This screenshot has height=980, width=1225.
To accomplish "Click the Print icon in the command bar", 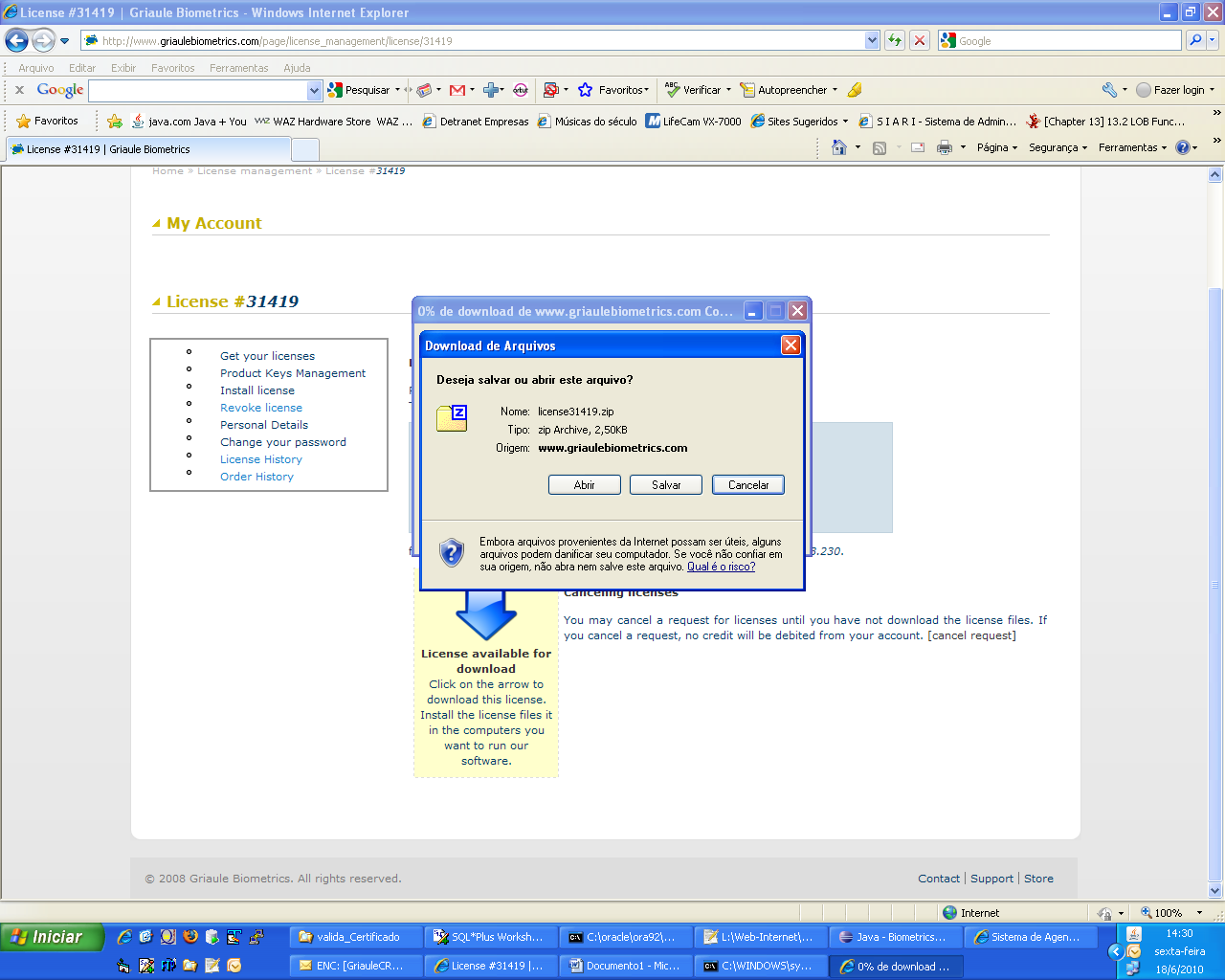I will pos(945,147).
